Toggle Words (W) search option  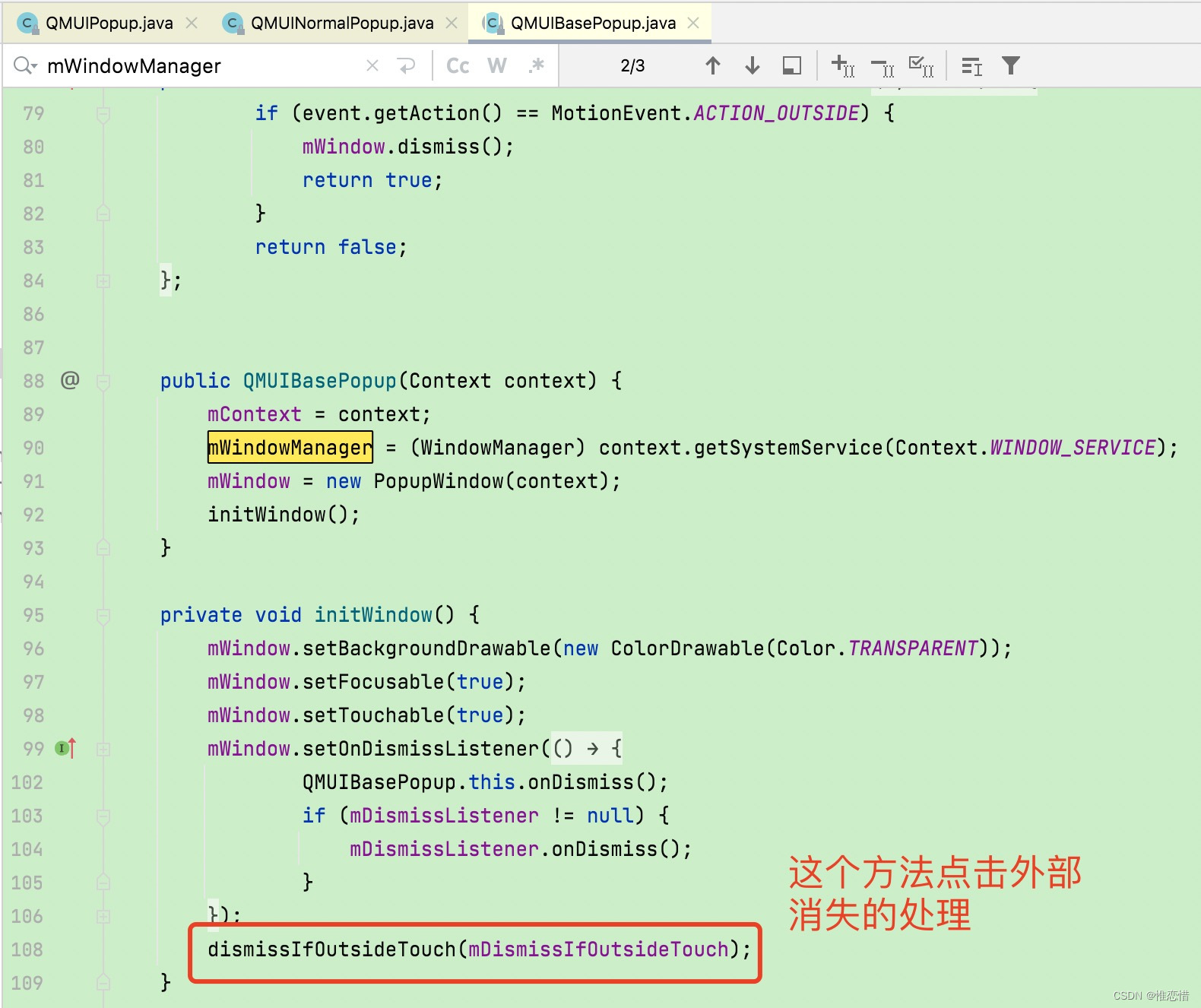(x=497, y=66)
